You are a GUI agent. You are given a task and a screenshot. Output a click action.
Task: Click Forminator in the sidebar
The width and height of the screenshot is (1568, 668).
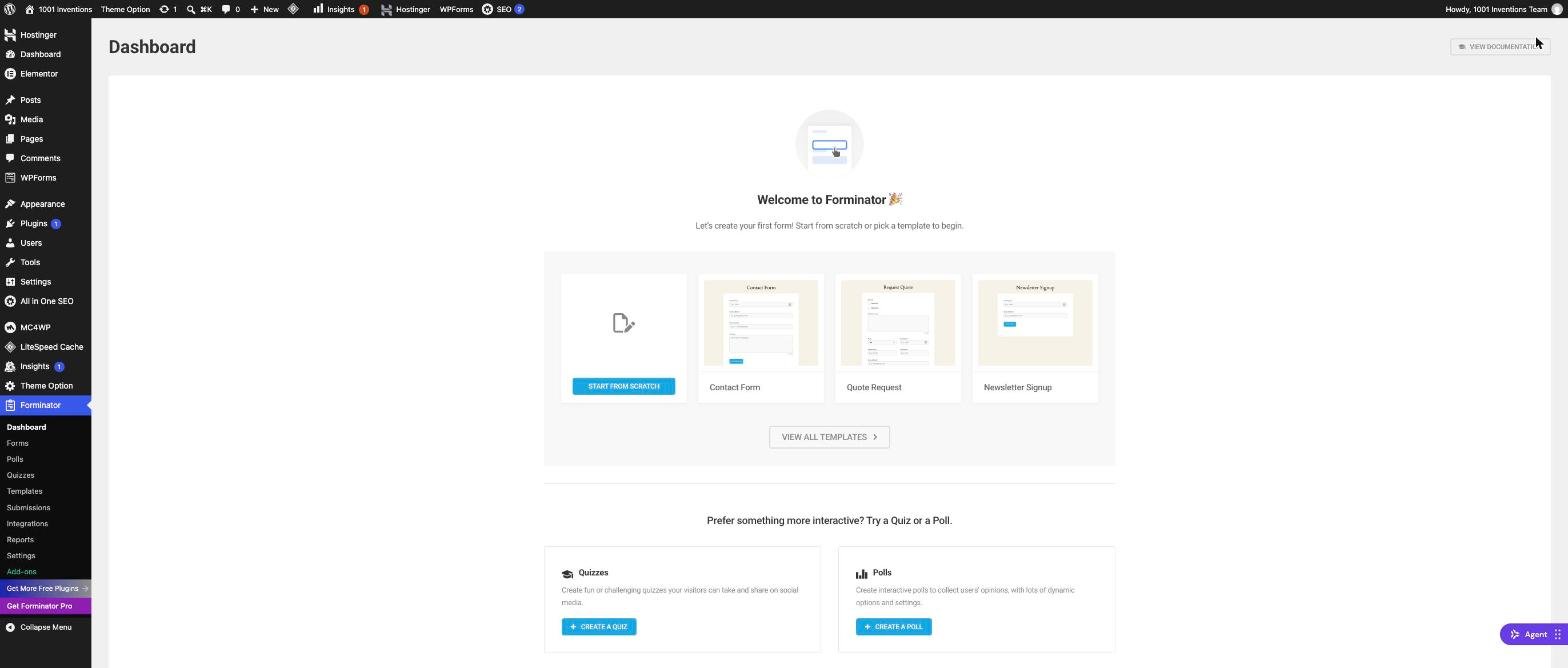[x=45, y=405]
